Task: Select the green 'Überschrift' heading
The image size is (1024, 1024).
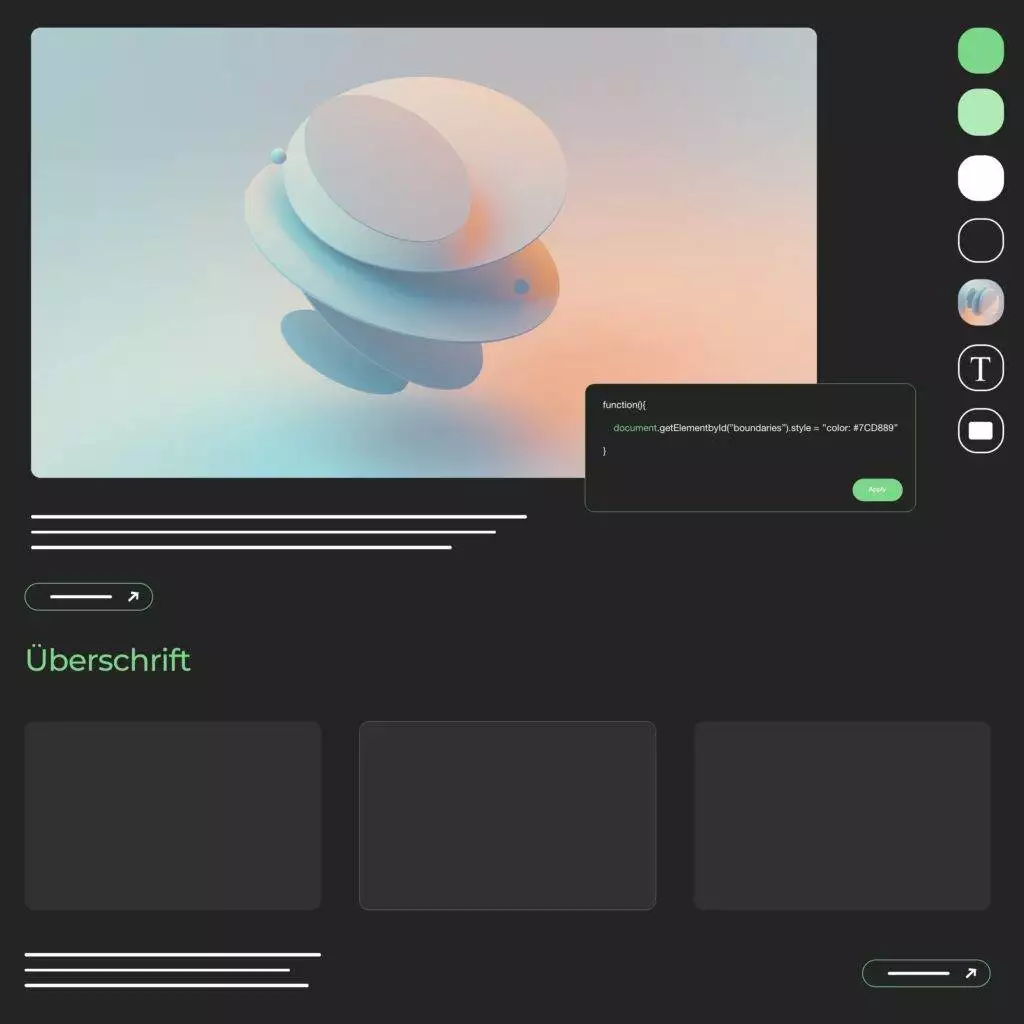Action: pos(108,660)
